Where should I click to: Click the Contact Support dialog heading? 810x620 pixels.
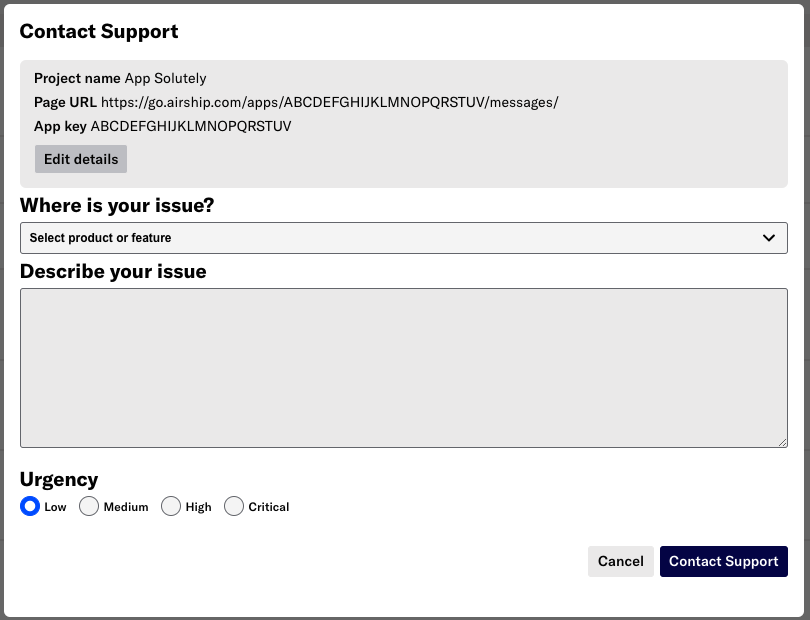pyautogui.click(x=99, y=32)
